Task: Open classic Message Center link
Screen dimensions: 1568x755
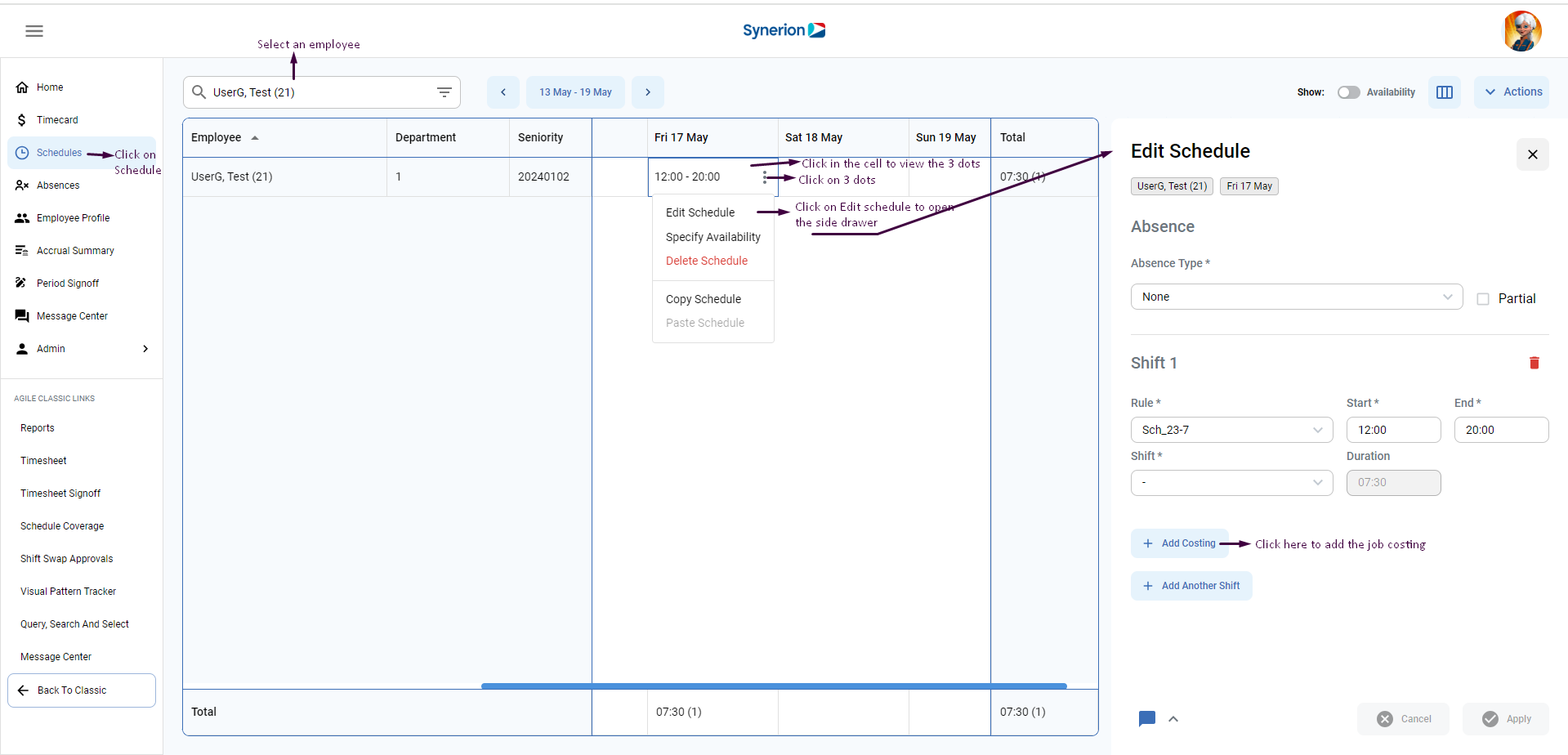Action: tap(56, 657)
